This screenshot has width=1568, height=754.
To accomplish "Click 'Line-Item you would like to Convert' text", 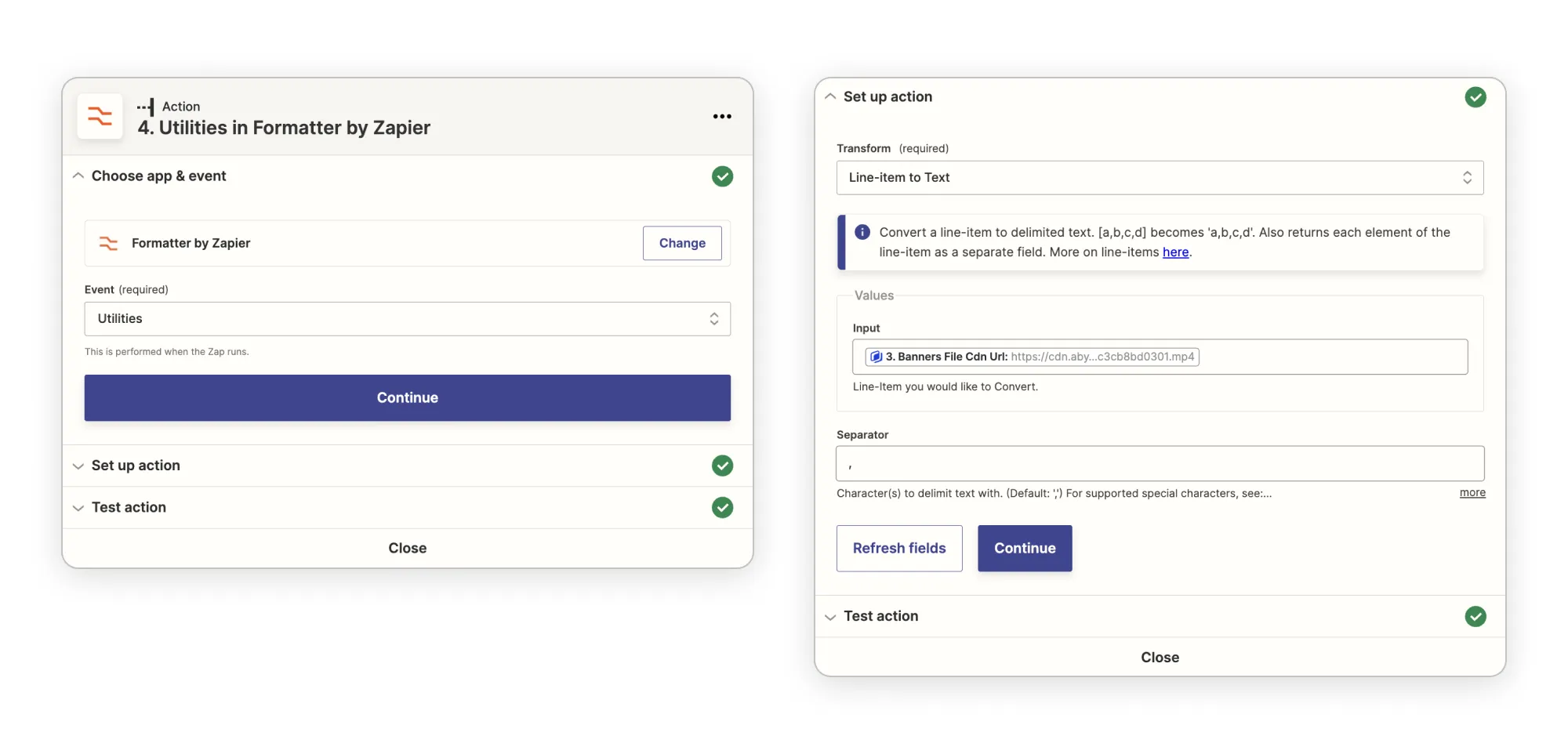I will pos(946,387).
